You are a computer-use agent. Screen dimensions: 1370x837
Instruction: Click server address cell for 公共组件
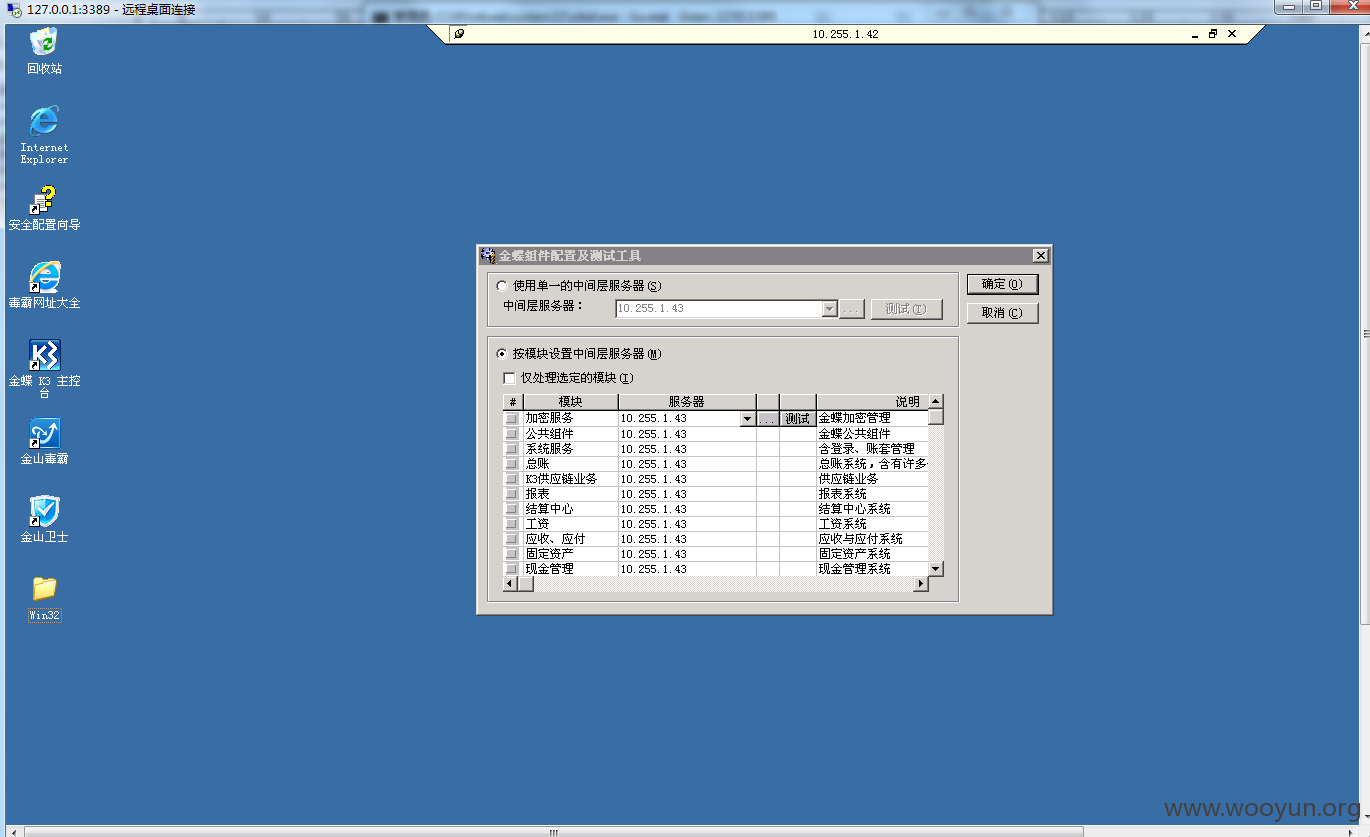687,434
